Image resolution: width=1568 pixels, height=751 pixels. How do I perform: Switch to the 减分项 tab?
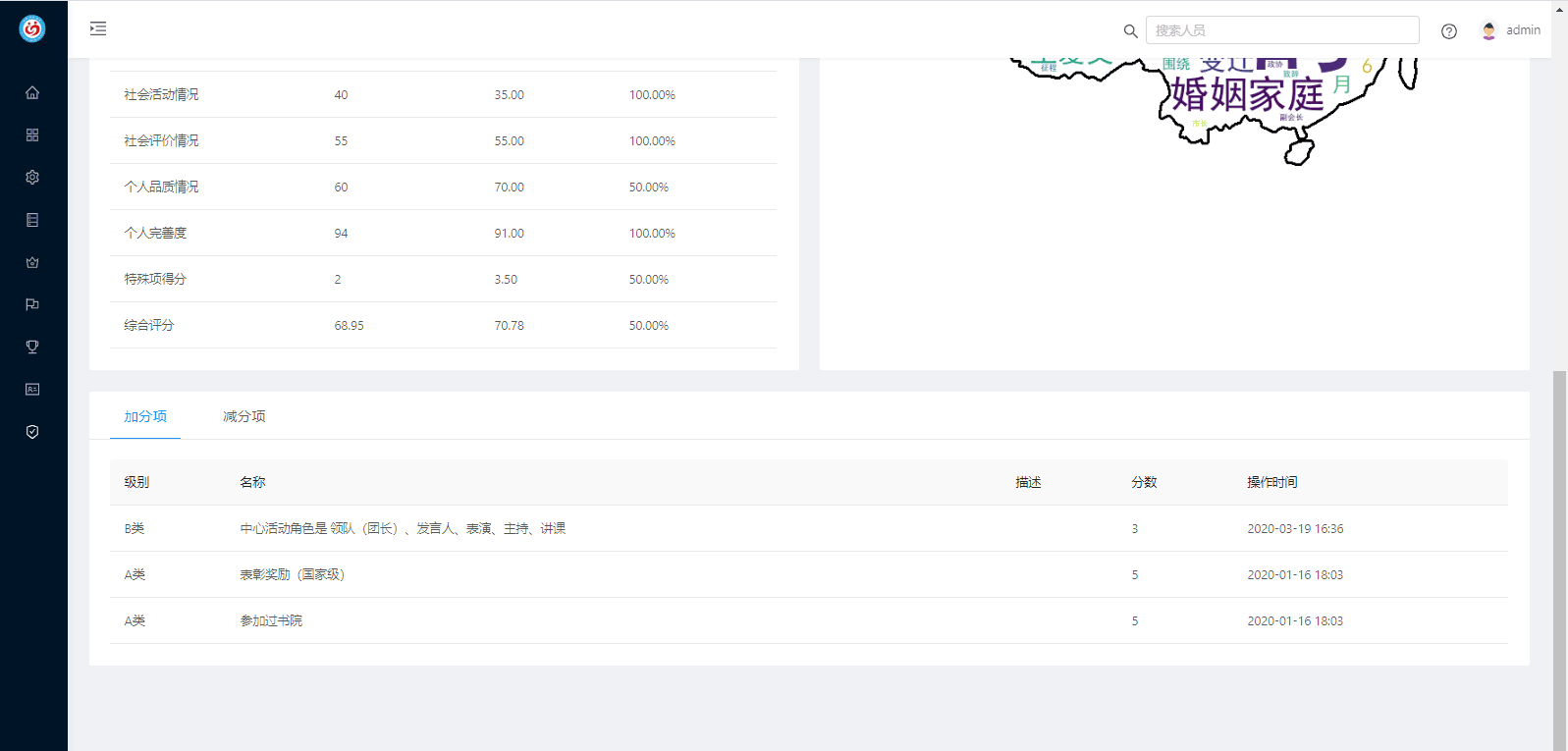(x=244, y=416)
